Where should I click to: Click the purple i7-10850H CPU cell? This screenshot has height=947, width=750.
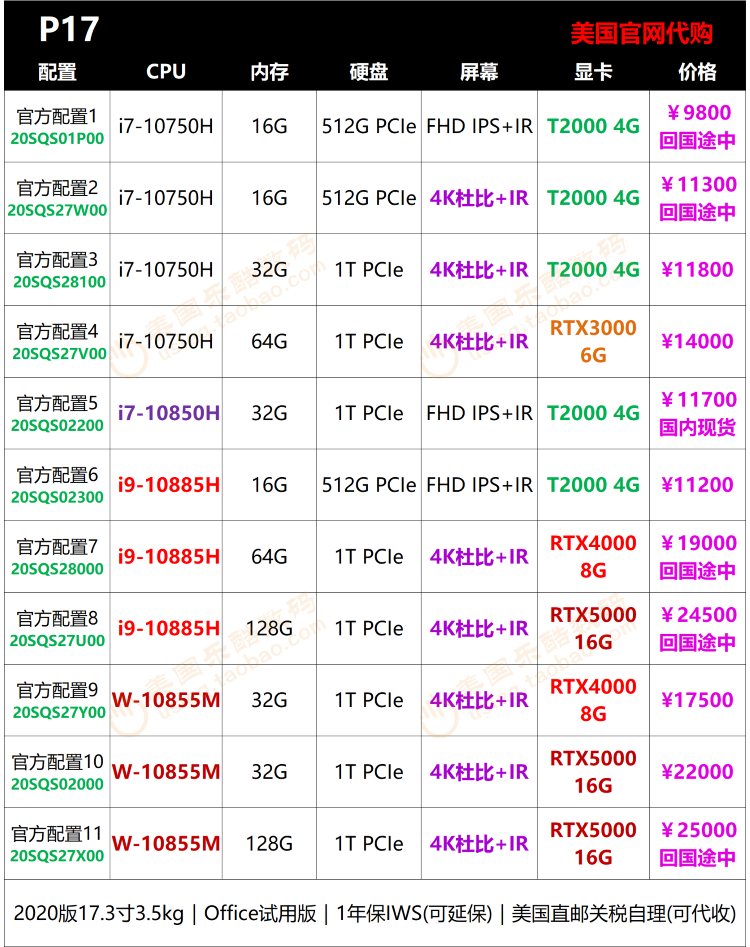click(x=168, y=413)
